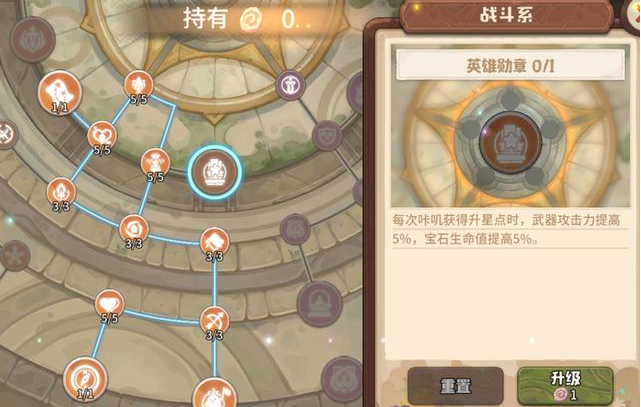Select the large top-left node marked 1/1
641x407 pixels.
point(60,92)
